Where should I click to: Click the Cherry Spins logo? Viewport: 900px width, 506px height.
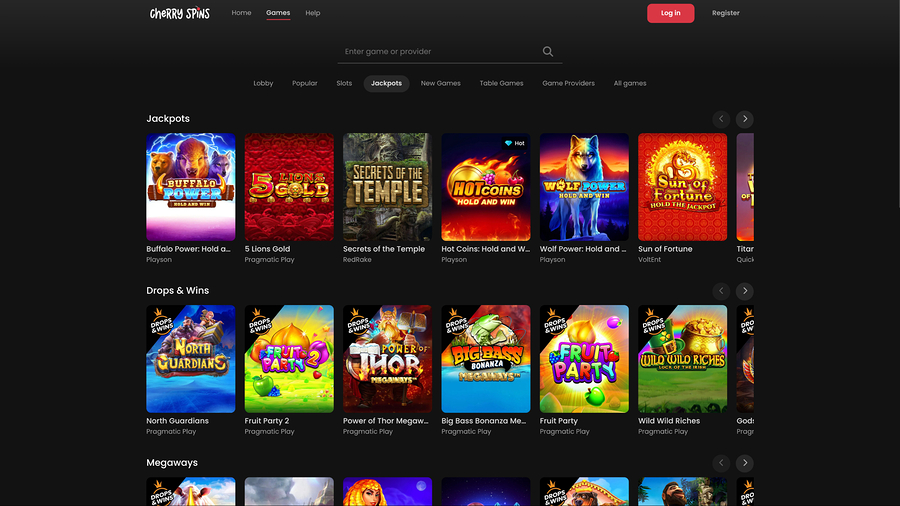180,13
